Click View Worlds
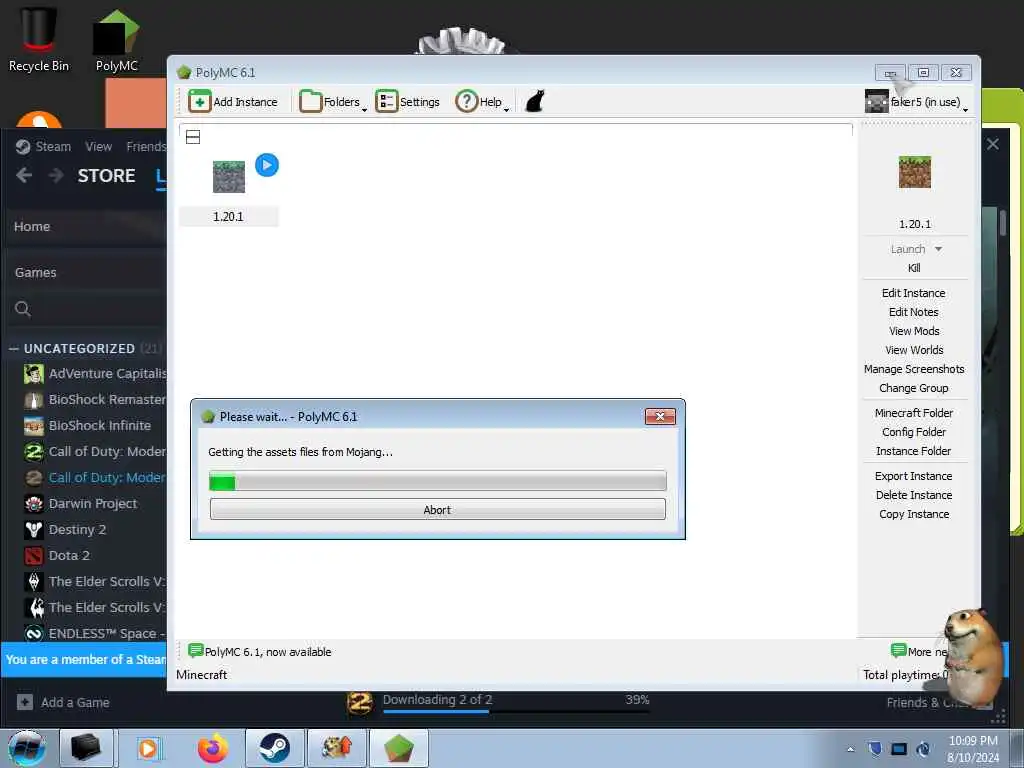This screenshot has height=768, width=1024. click(914, 350)
